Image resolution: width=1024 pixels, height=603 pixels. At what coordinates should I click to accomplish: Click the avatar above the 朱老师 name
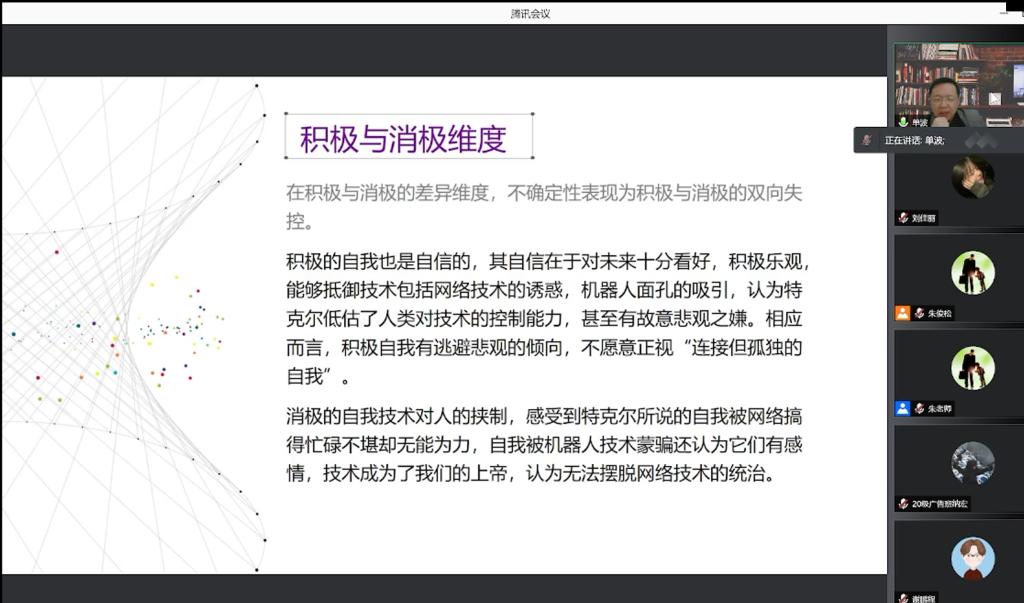[x=973, y=368]
